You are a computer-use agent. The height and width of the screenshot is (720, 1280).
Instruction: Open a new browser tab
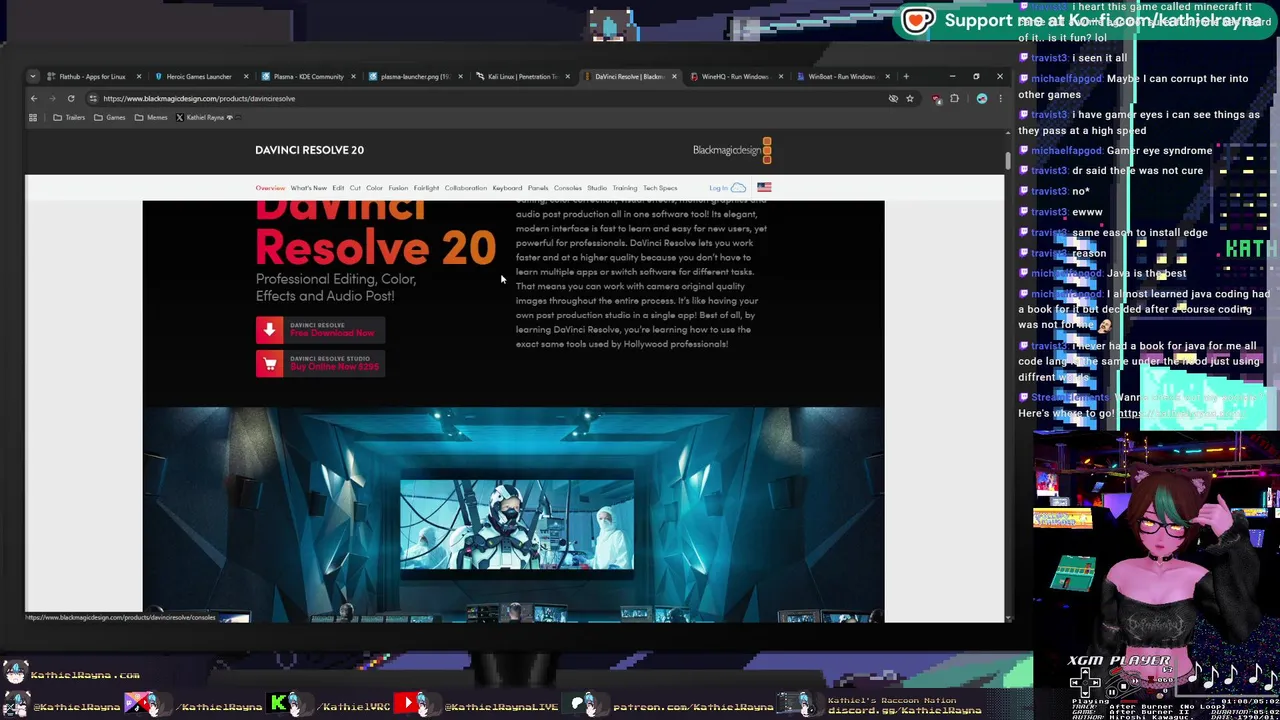(906, 76)
